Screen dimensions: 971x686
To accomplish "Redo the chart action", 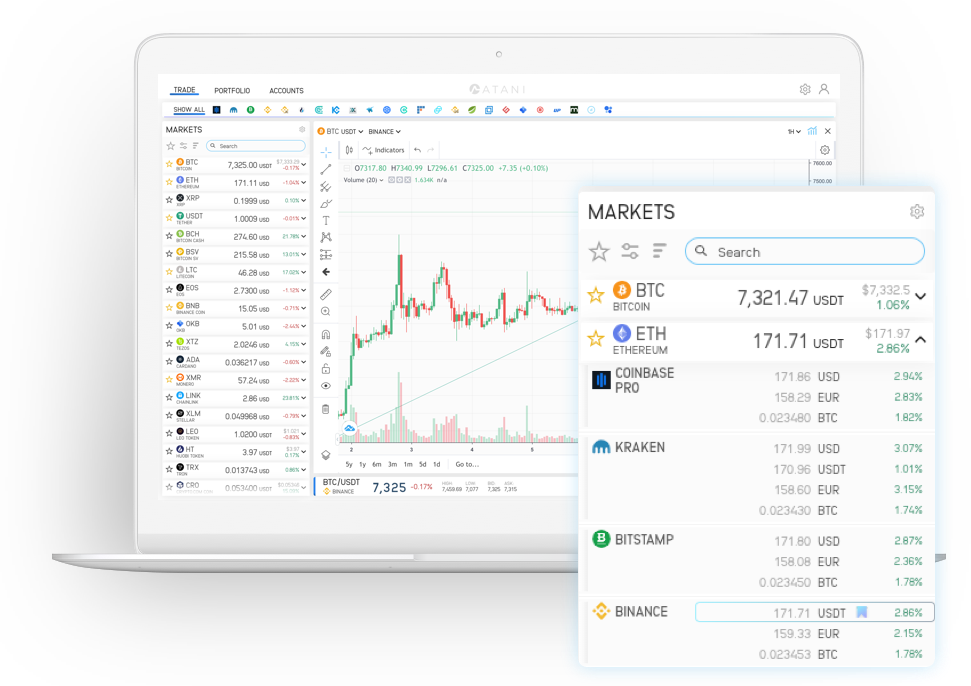I will tap(430, 150).
